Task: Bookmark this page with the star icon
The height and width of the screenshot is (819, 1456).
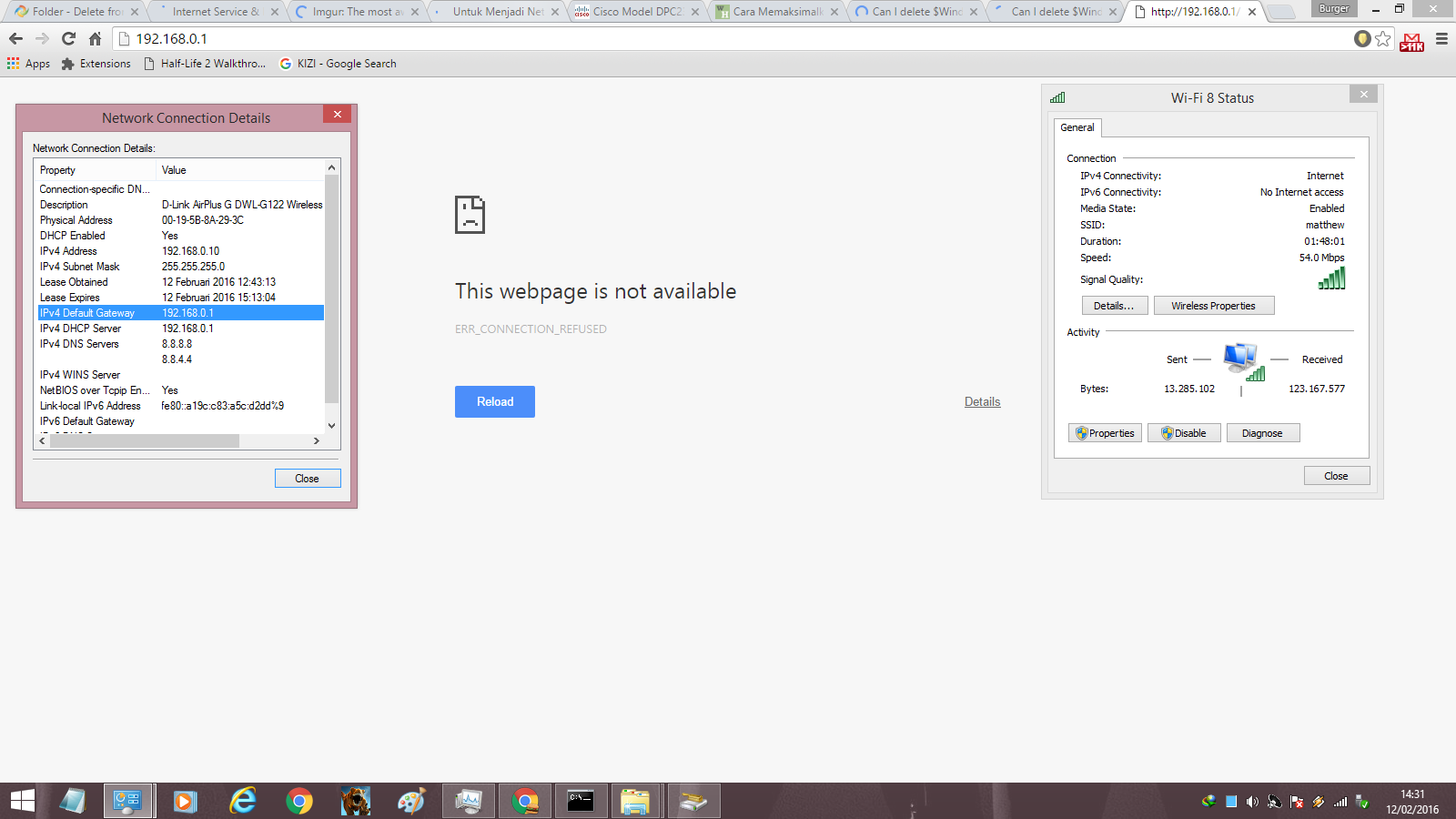Action: [1383, 38]
